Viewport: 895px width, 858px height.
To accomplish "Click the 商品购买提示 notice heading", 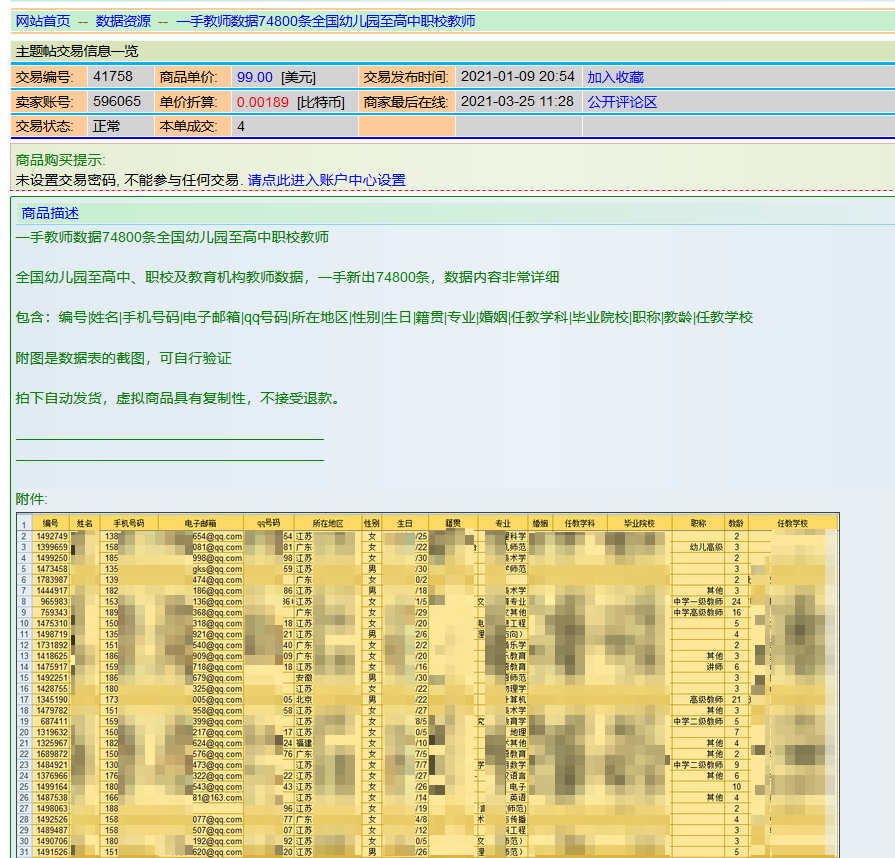I will pyautogui.click(x=60, y=160).
